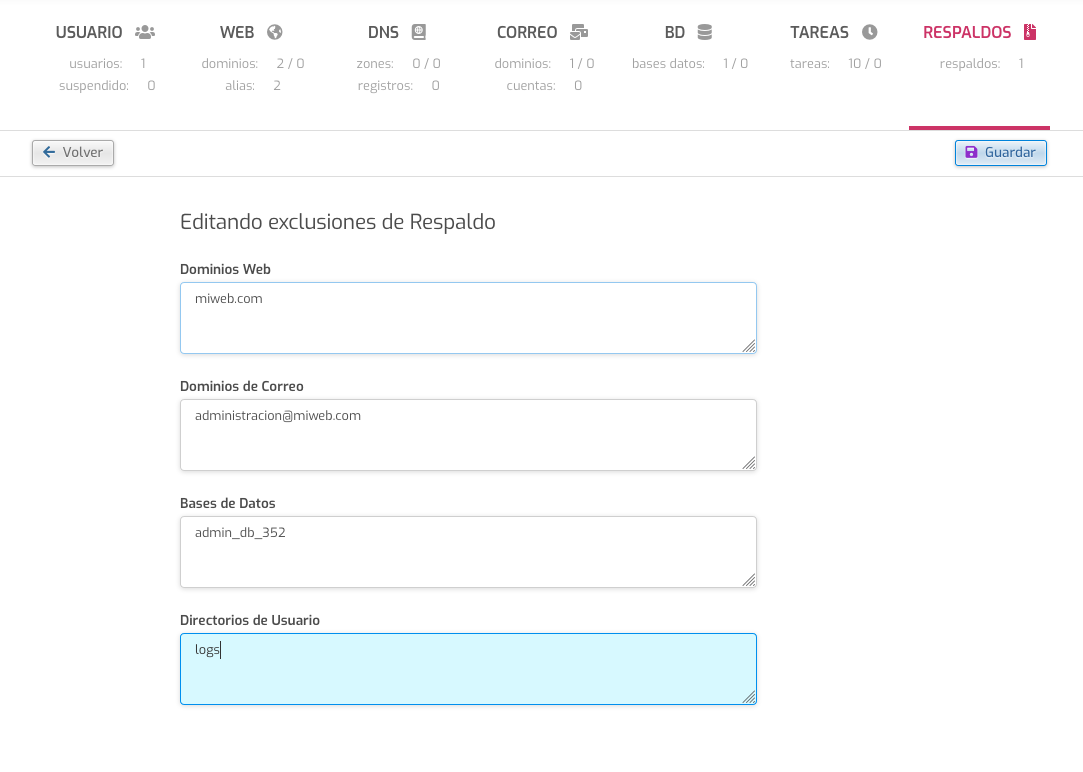Click the 'Editando exclusiones de Respaldo' heading
The image size is (1083, 772).
coord(338,222)
